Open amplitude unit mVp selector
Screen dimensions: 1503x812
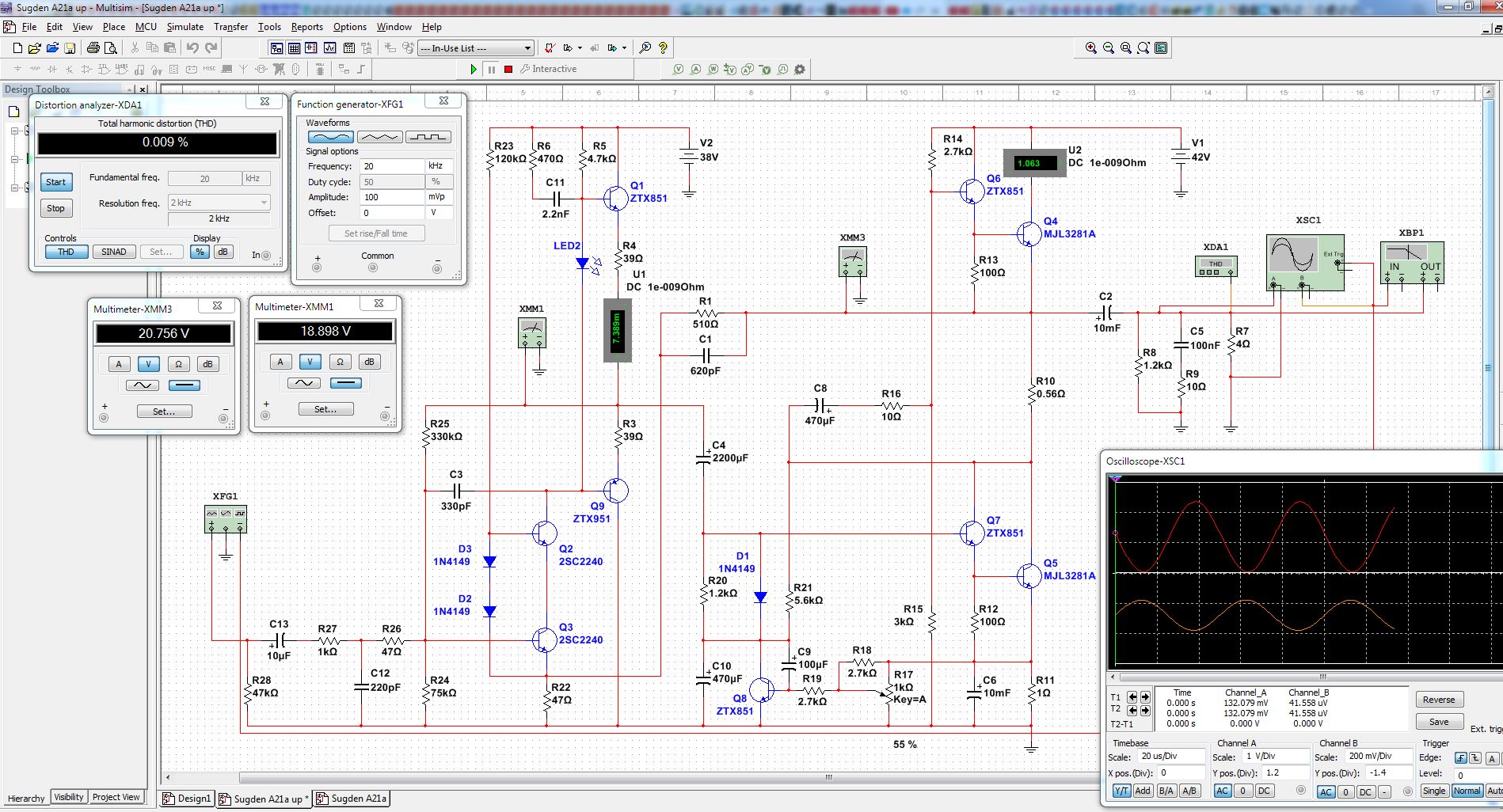[439, 197]
